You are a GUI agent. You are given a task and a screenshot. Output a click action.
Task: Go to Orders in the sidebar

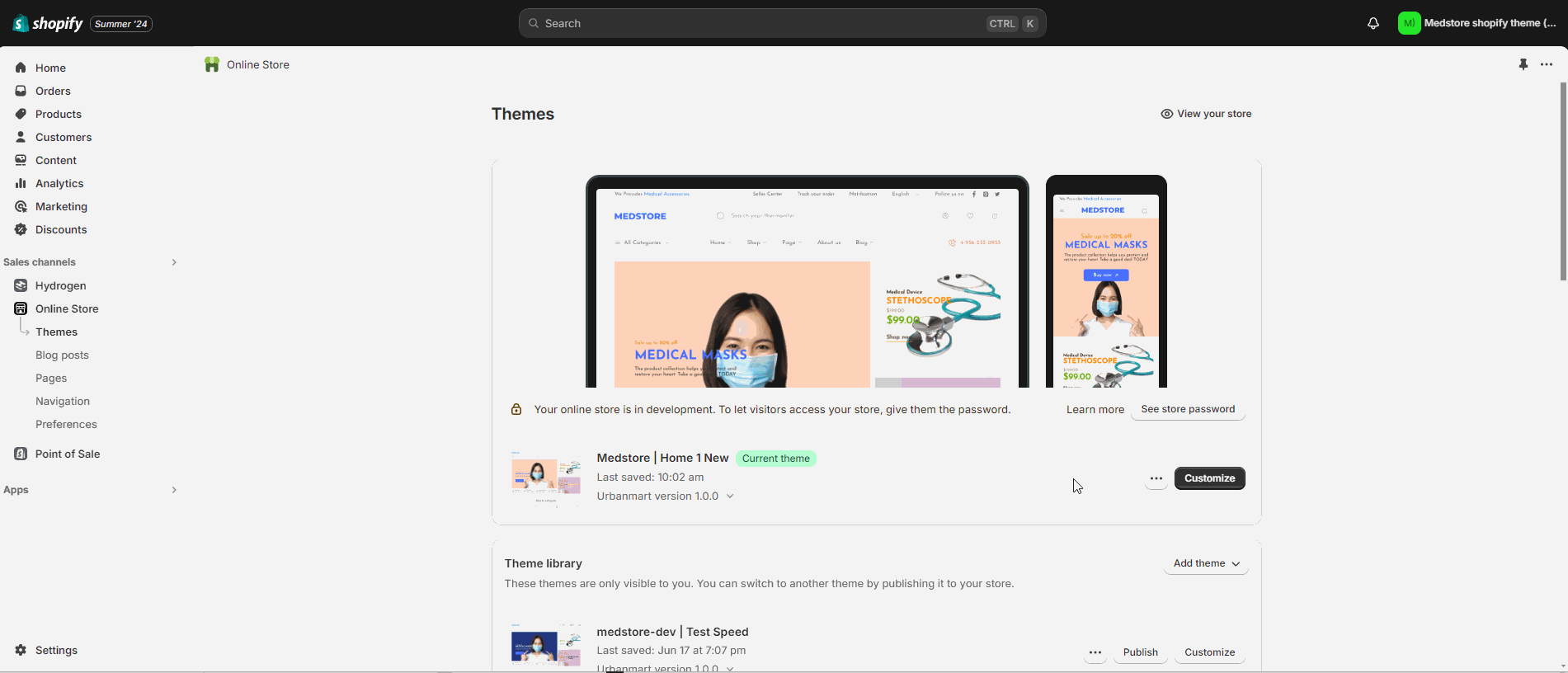pyautogui.click(x=53, y=91)
